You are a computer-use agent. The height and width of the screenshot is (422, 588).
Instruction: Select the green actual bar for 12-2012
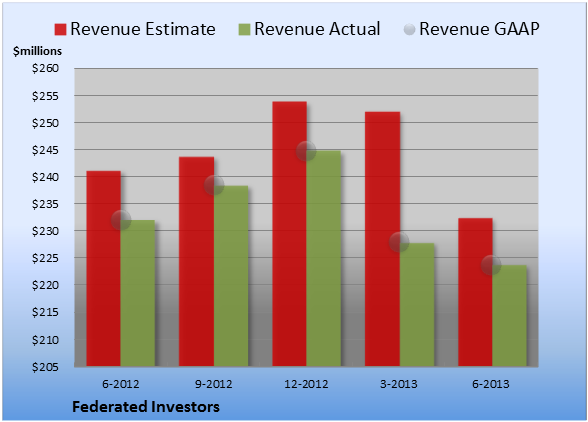(324, 258)
